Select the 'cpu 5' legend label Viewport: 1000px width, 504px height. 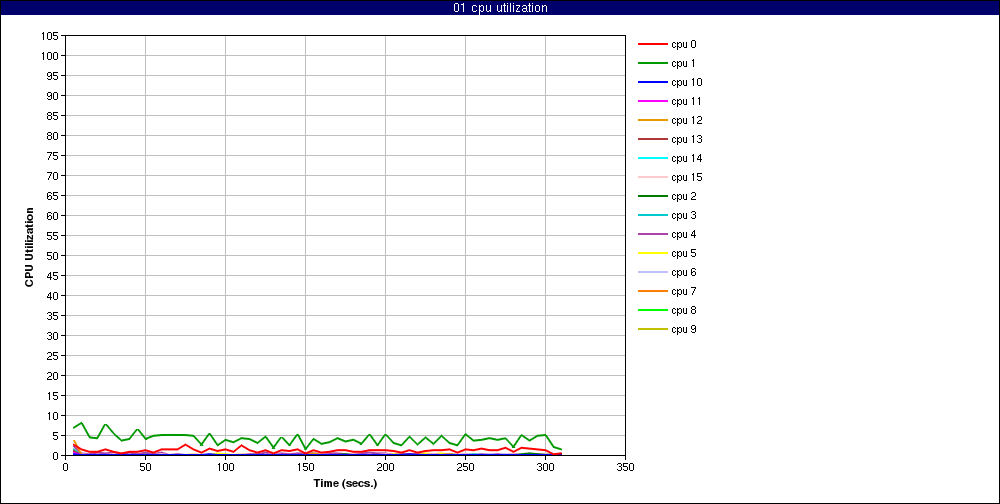coord(684,253)
